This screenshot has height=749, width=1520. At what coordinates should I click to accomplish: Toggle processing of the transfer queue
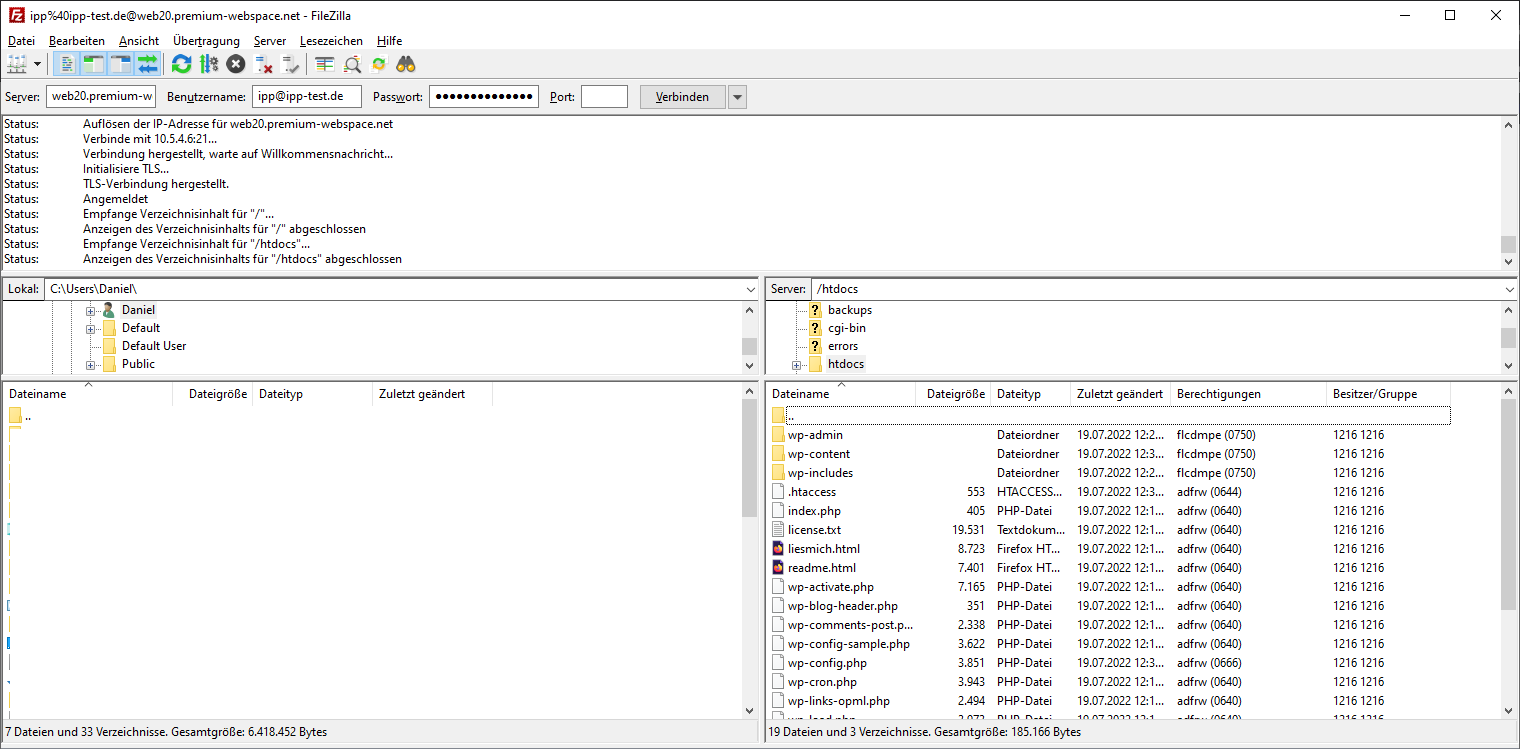click(x=208, y=64)
